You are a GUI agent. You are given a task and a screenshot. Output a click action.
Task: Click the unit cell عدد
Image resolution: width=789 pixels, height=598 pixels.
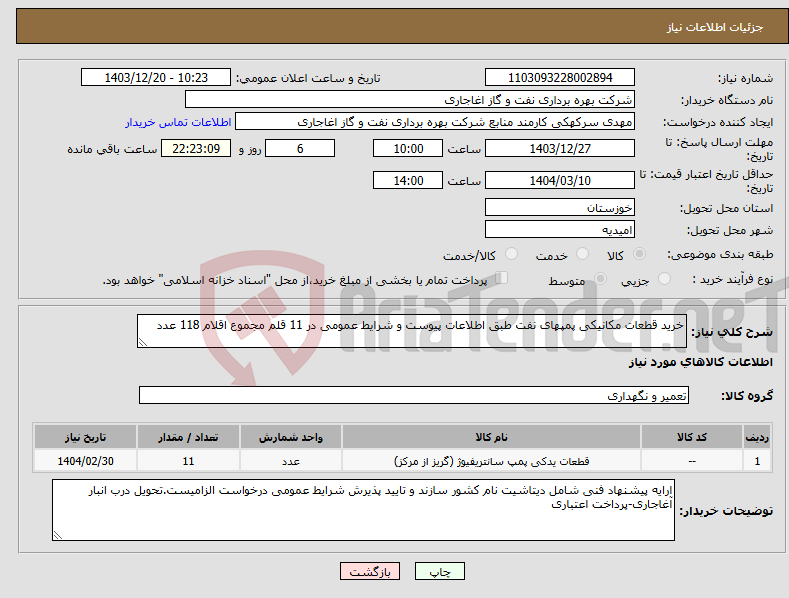(291, 461)
